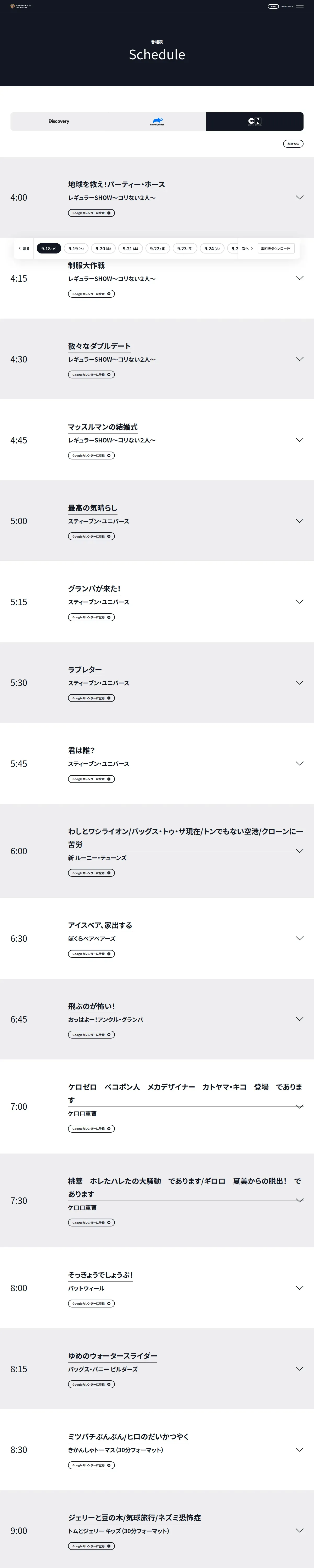The height and width of the screenshot is (1568, 314).
Task: Select the Cartoon Network channel tab
Action: click(x=254, y=121)
